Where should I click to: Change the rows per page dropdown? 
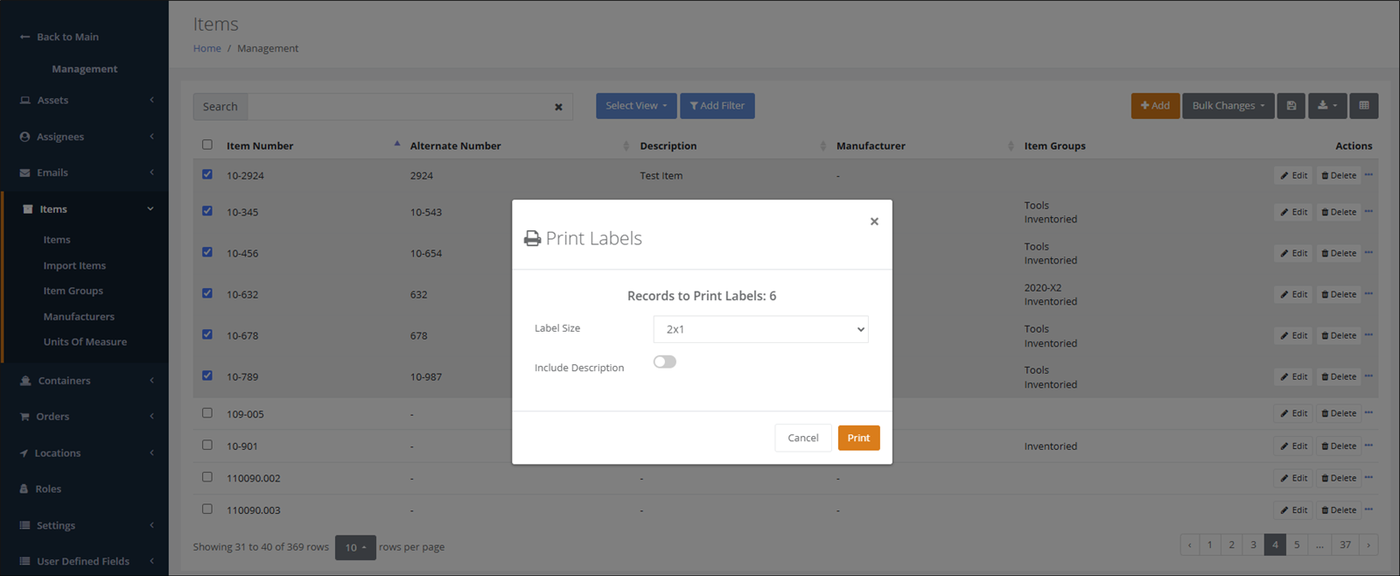355,547
